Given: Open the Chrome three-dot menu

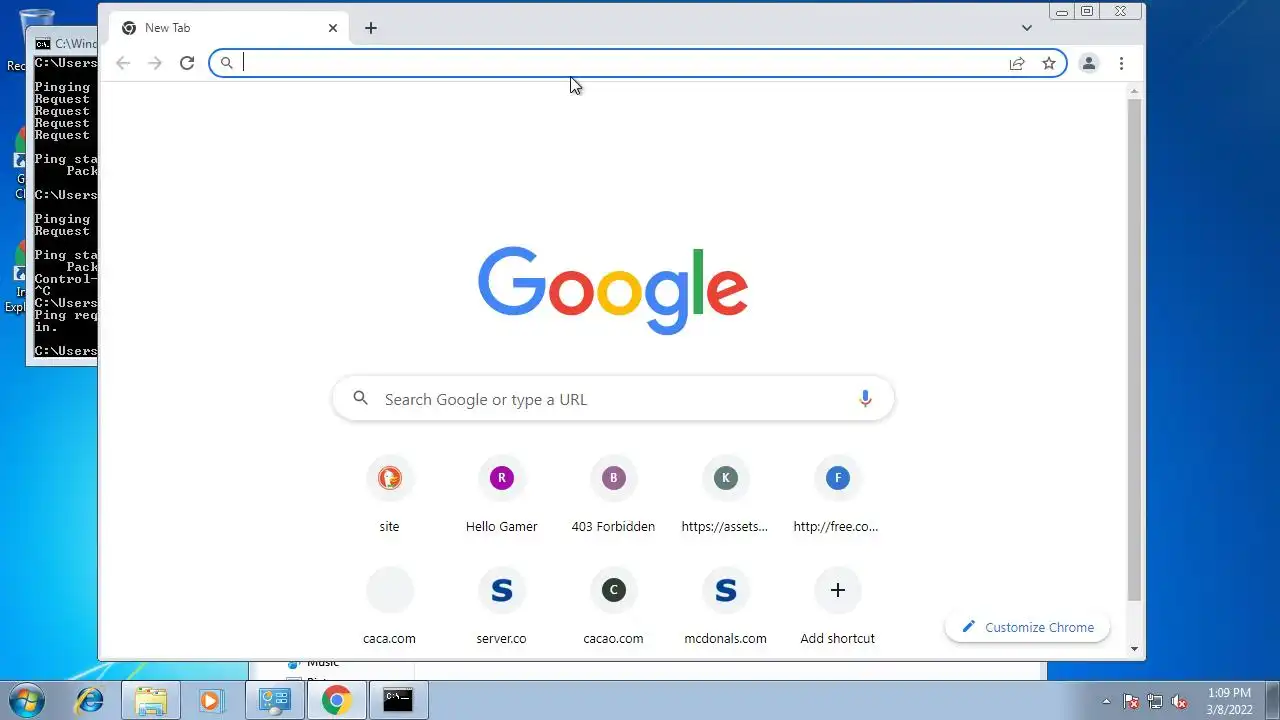Looking at the screenshot, I should (x=1121, y=63).
